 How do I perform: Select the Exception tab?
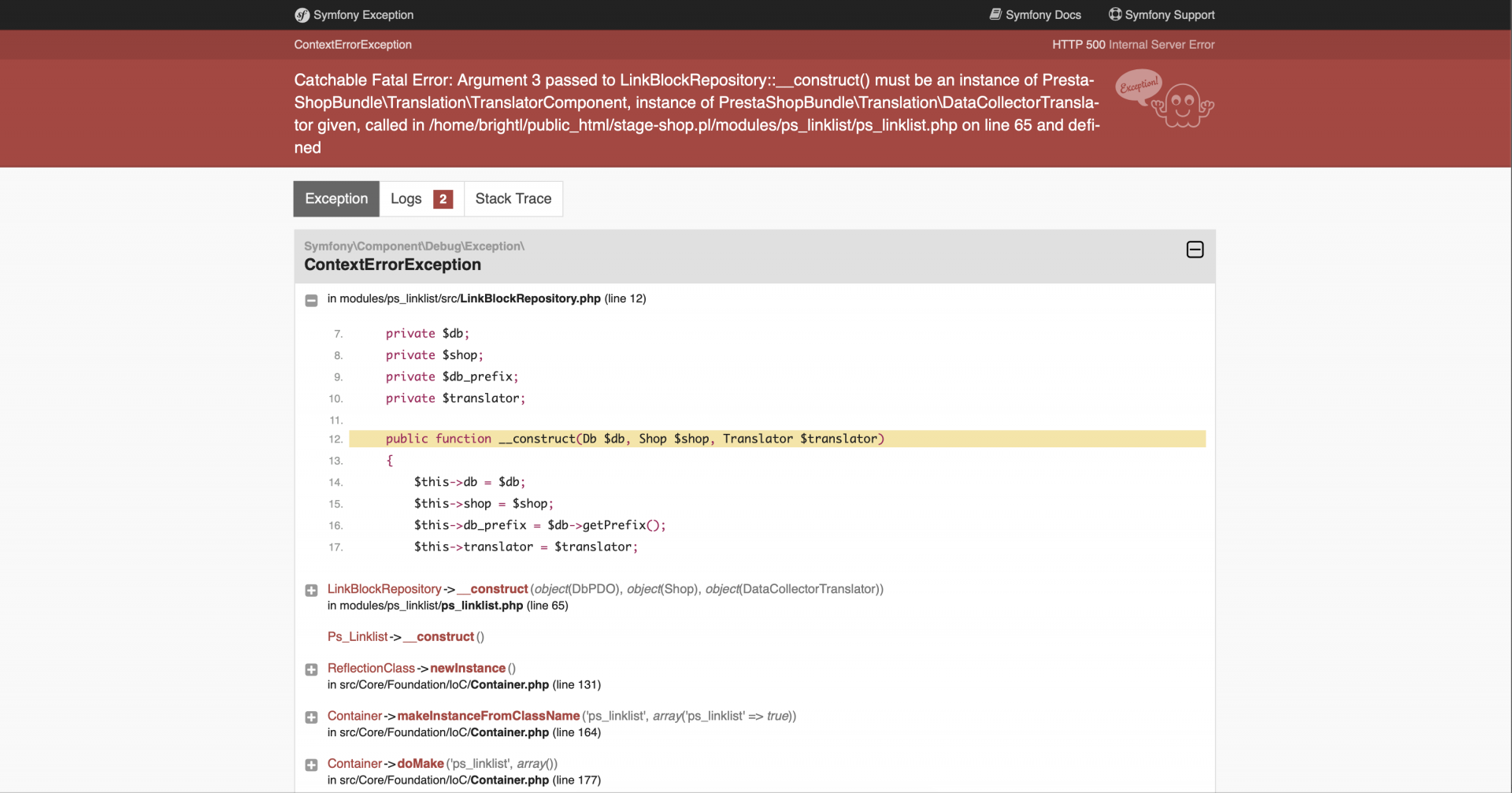coord(336,198)
